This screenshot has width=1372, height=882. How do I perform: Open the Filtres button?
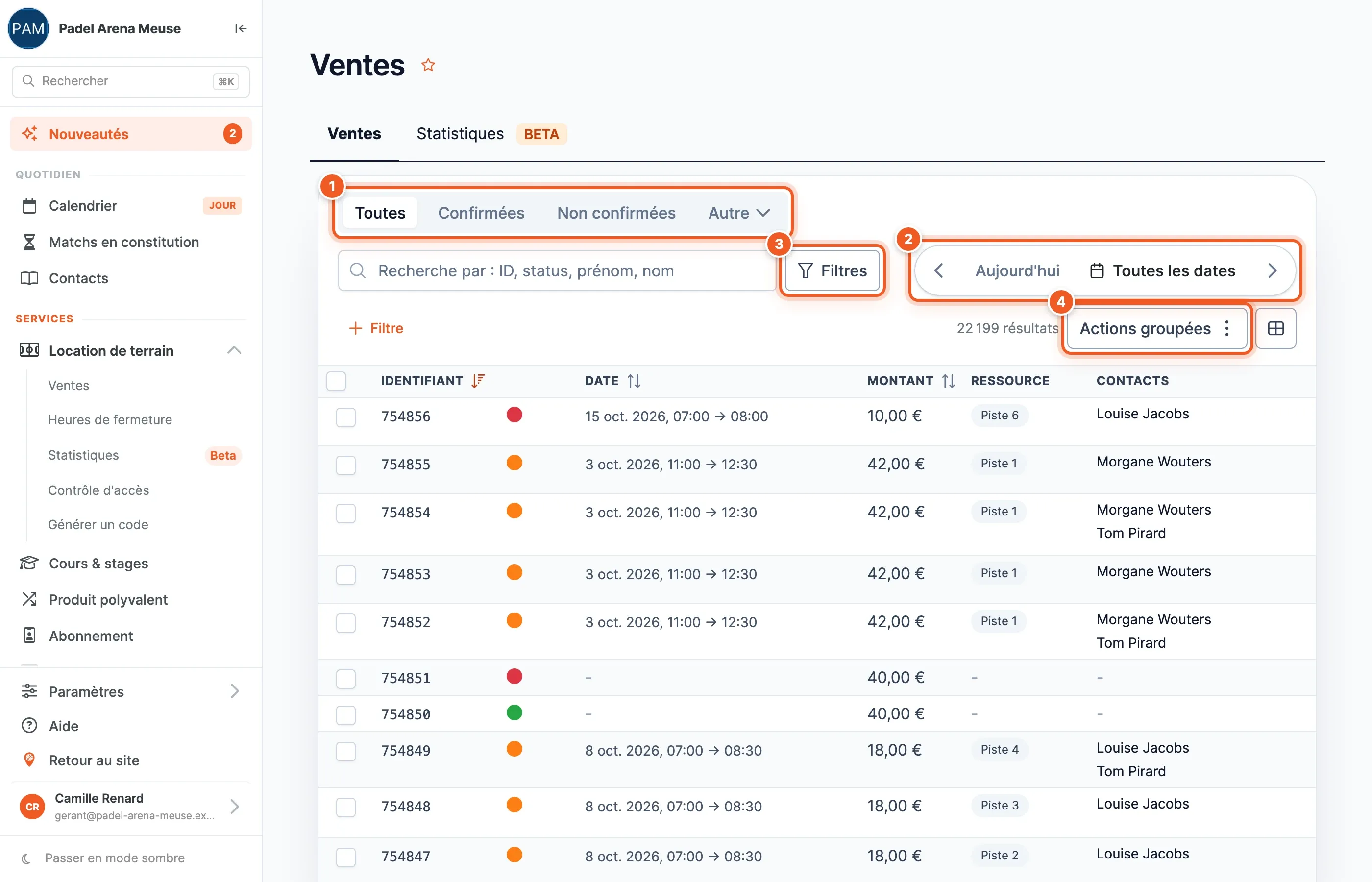click(x=832, y=270)
